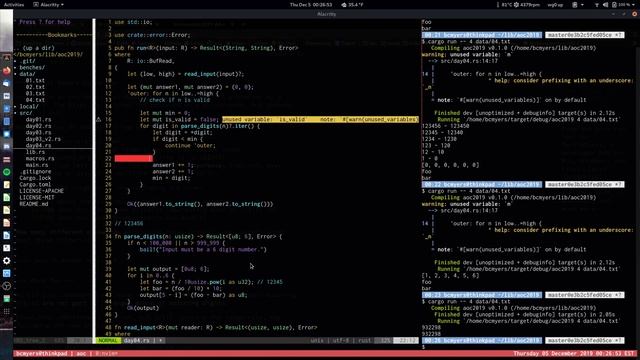Viewport: 640px width, 360px height.
Task: Open day01.rs in the file tree
Action: 38,120
